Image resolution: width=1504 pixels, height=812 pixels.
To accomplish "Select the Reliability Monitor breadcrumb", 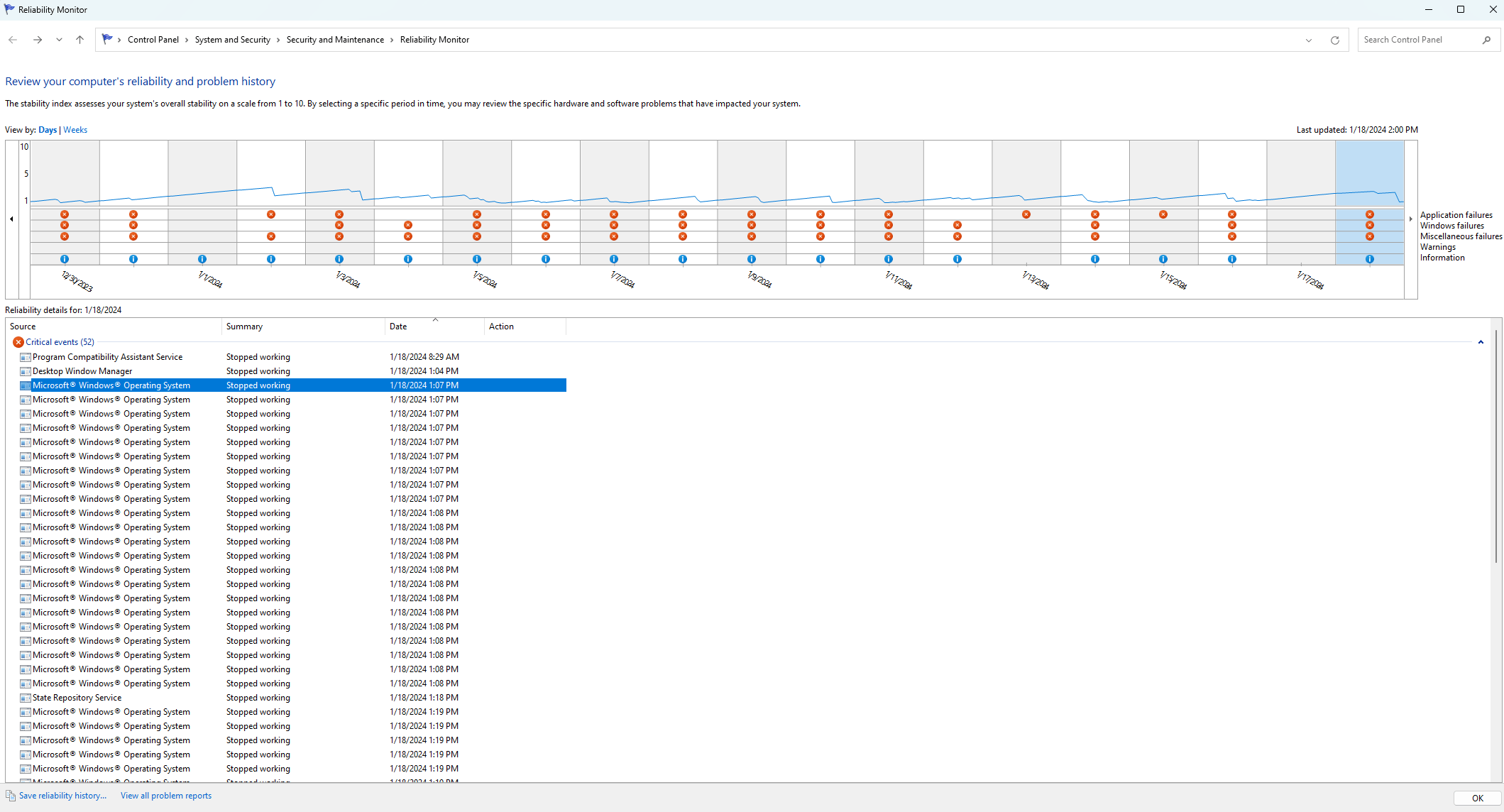I will click(x=434, y=40).
